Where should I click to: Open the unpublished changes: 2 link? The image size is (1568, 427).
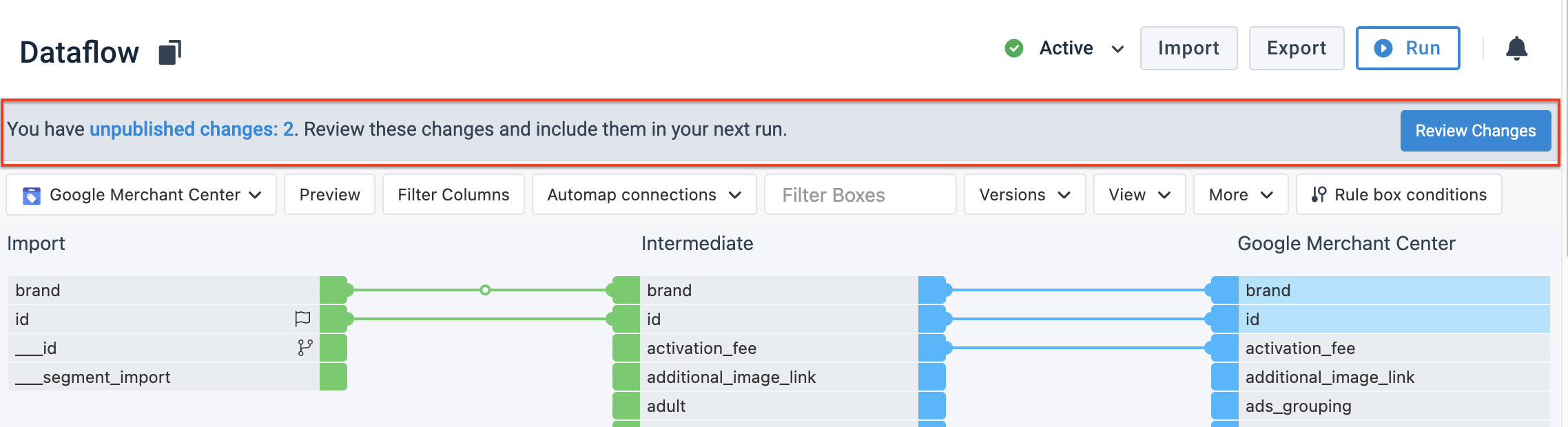pos(192,129)
